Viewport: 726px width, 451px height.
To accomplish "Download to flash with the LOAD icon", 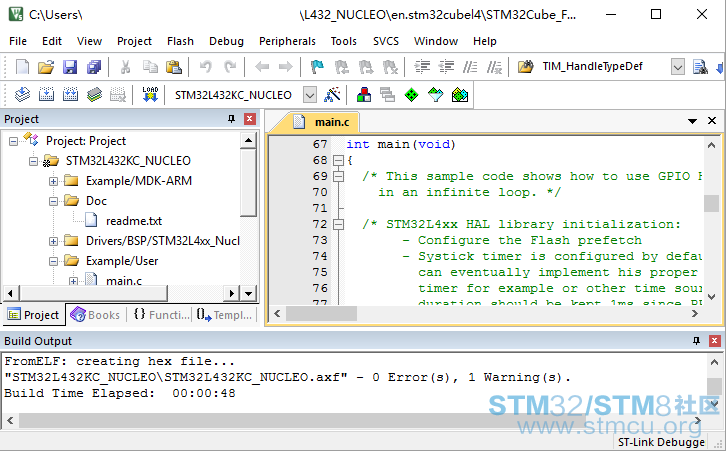I will [x=150, y=95].
